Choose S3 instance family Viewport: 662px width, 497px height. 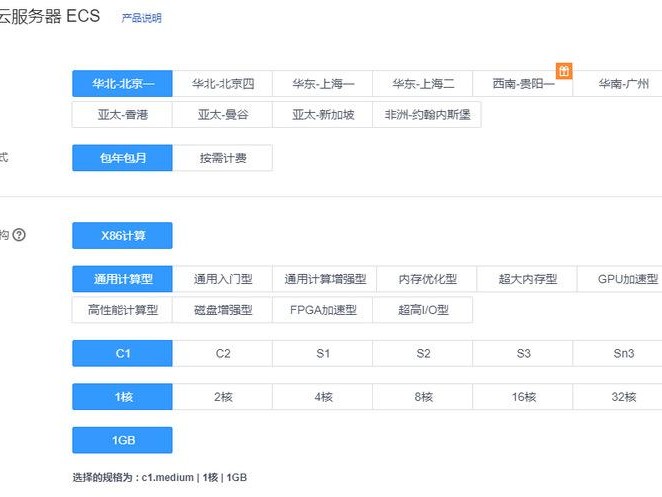point(523,353)
